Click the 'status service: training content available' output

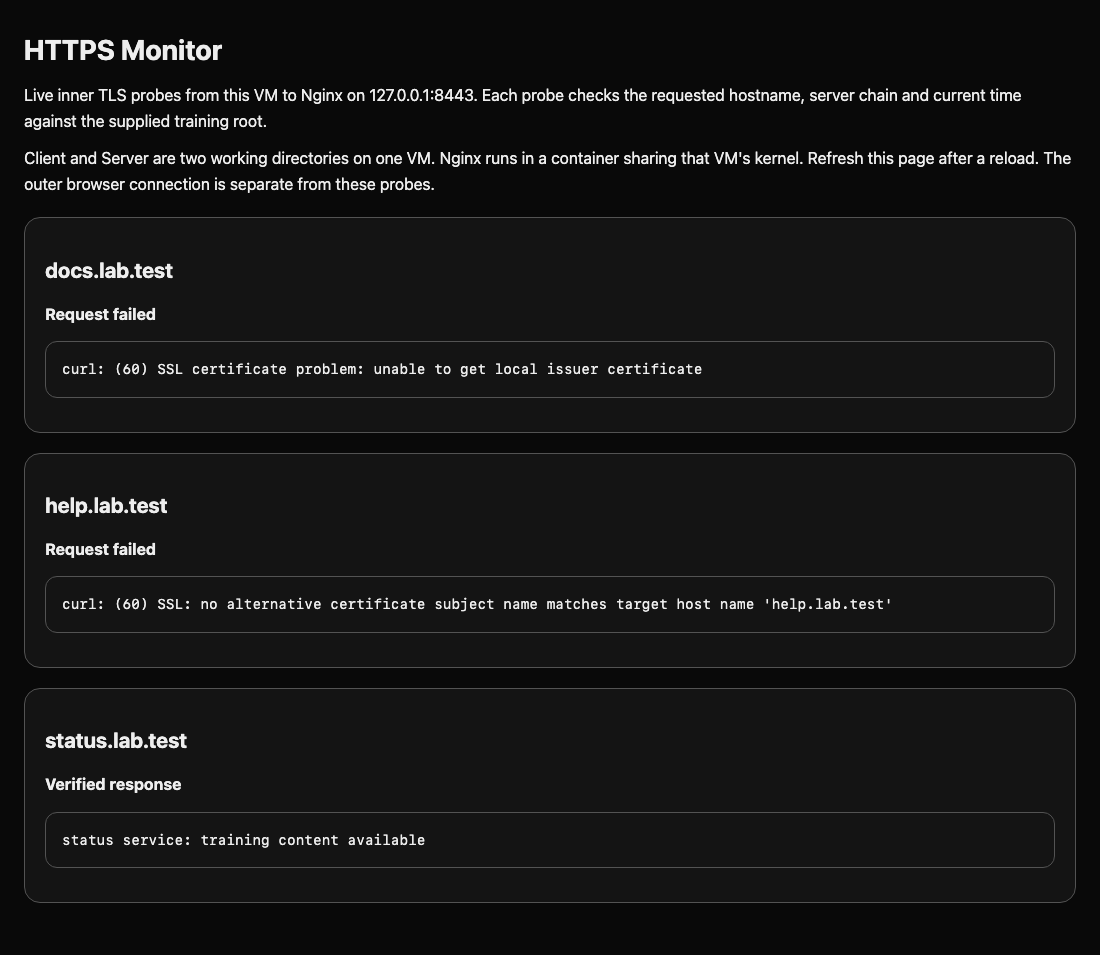click(550, 840)
